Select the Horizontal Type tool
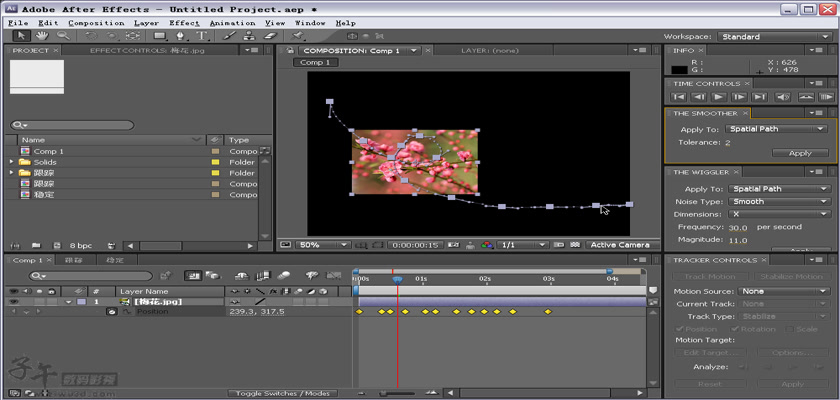Image resolution: width=840 pixels, height=400 pixels. (202, 36)
